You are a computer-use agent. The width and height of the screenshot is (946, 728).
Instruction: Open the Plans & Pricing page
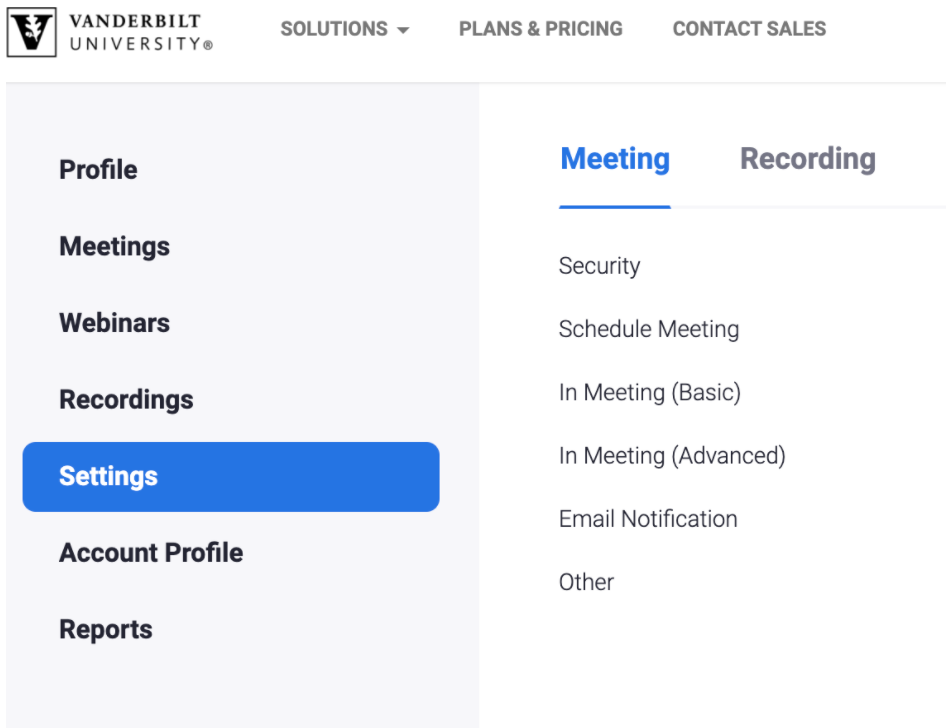[x=540, y=29]
